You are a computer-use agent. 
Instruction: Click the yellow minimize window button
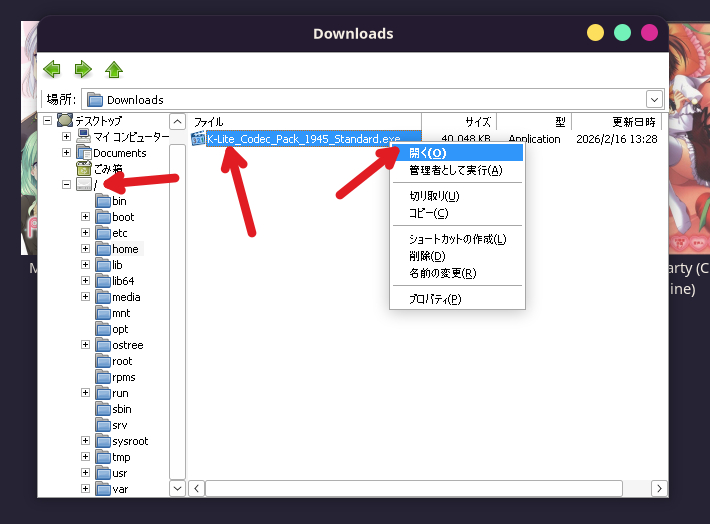click(x=595, y=33)
